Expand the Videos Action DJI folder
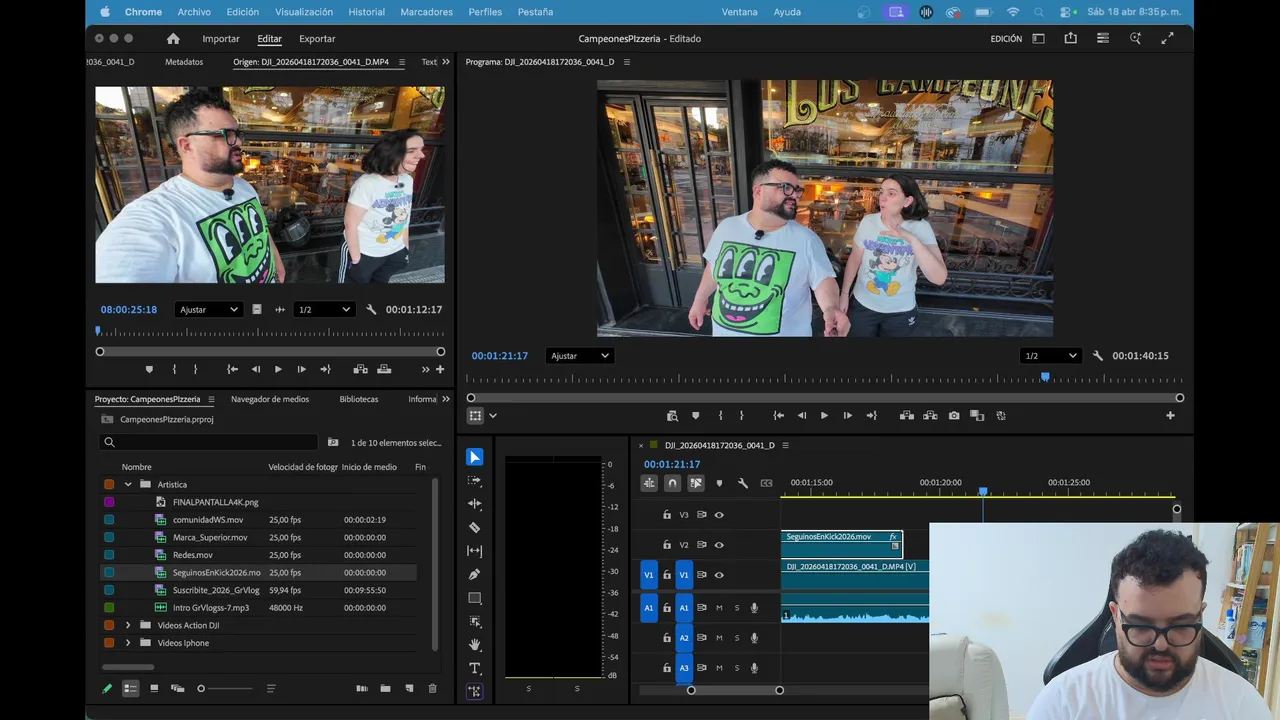This screenshot has height=720, width=1280. point(127,625)
